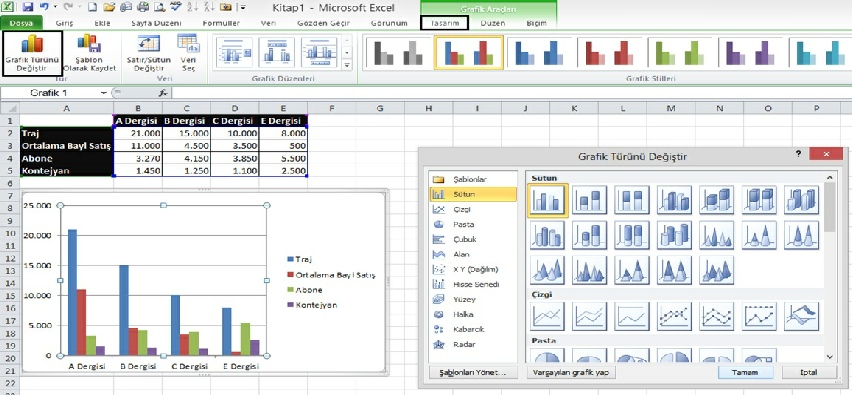Click Satır/Sütun Değiştir icon

tap(148, 53)
